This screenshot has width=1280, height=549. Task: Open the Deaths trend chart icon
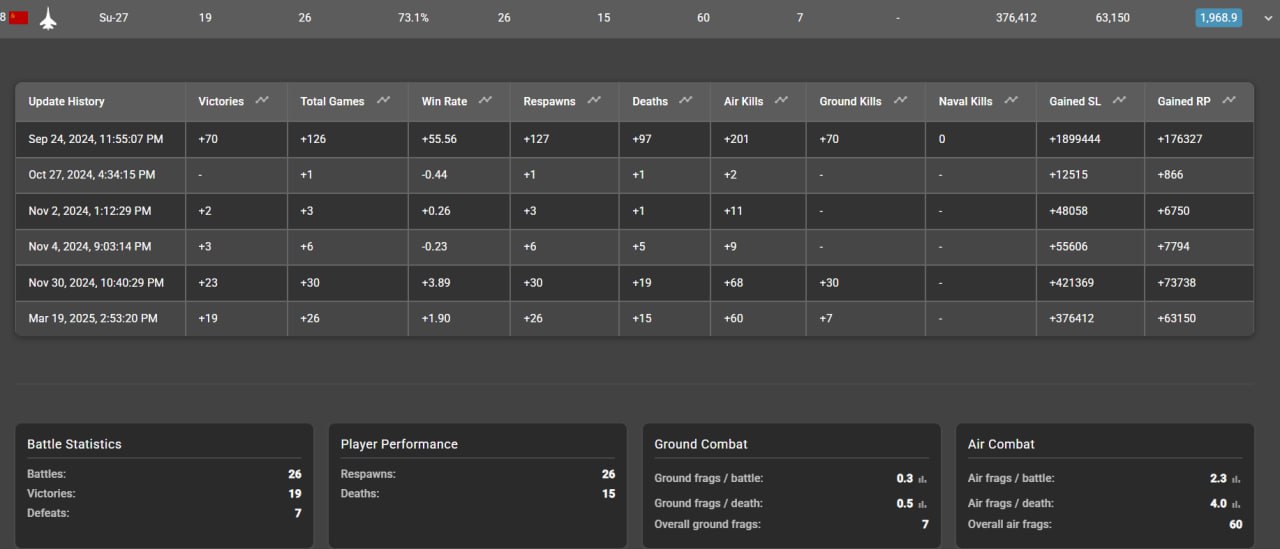[x=686, y=100]
